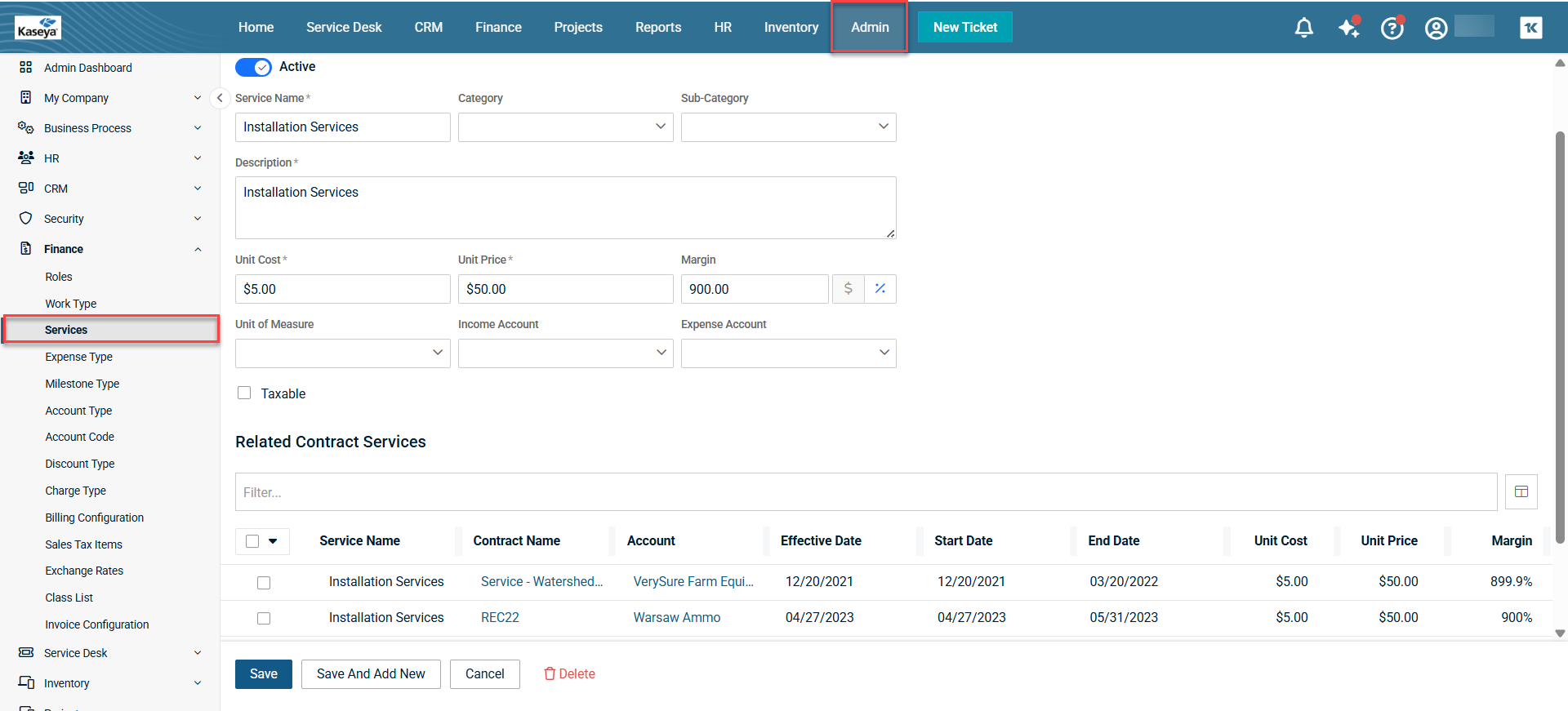
Task: Open the Warsaw Ammo account link
Action: pyautogui.click(x=676, y=618)
